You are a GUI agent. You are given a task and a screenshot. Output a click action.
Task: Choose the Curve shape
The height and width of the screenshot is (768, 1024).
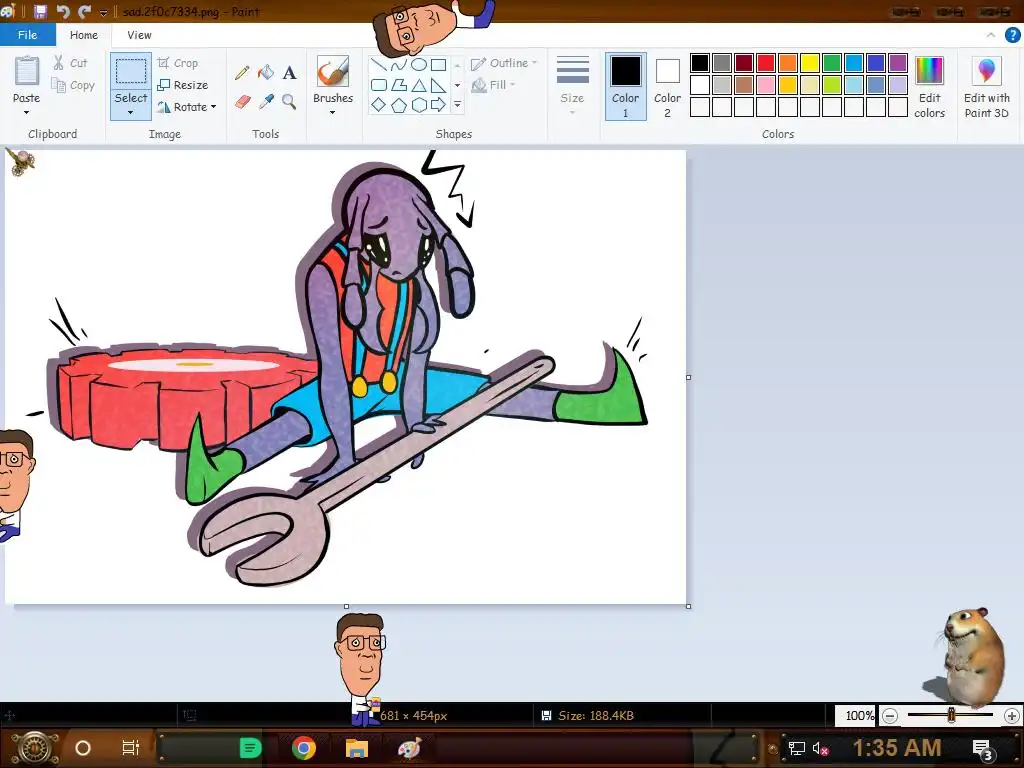(x=398, y=65)
